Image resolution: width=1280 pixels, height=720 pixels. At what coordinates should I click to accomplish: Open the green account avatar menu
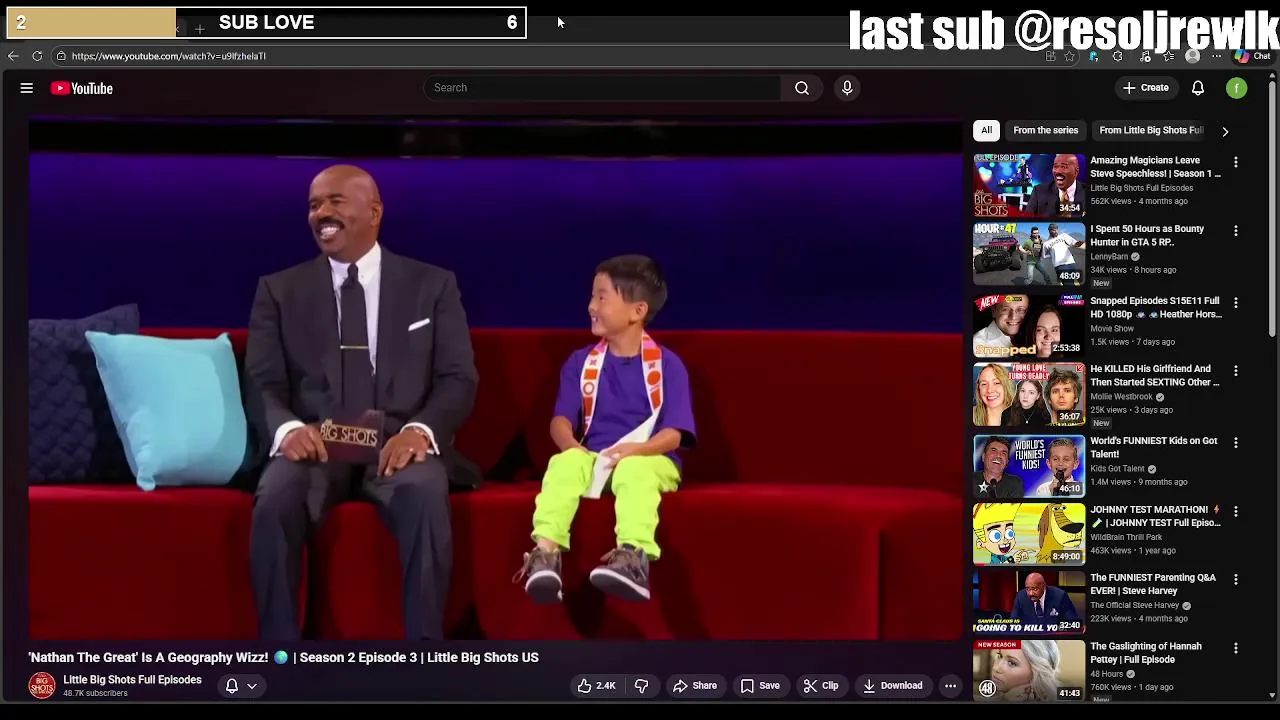[x=1237, y=88]
